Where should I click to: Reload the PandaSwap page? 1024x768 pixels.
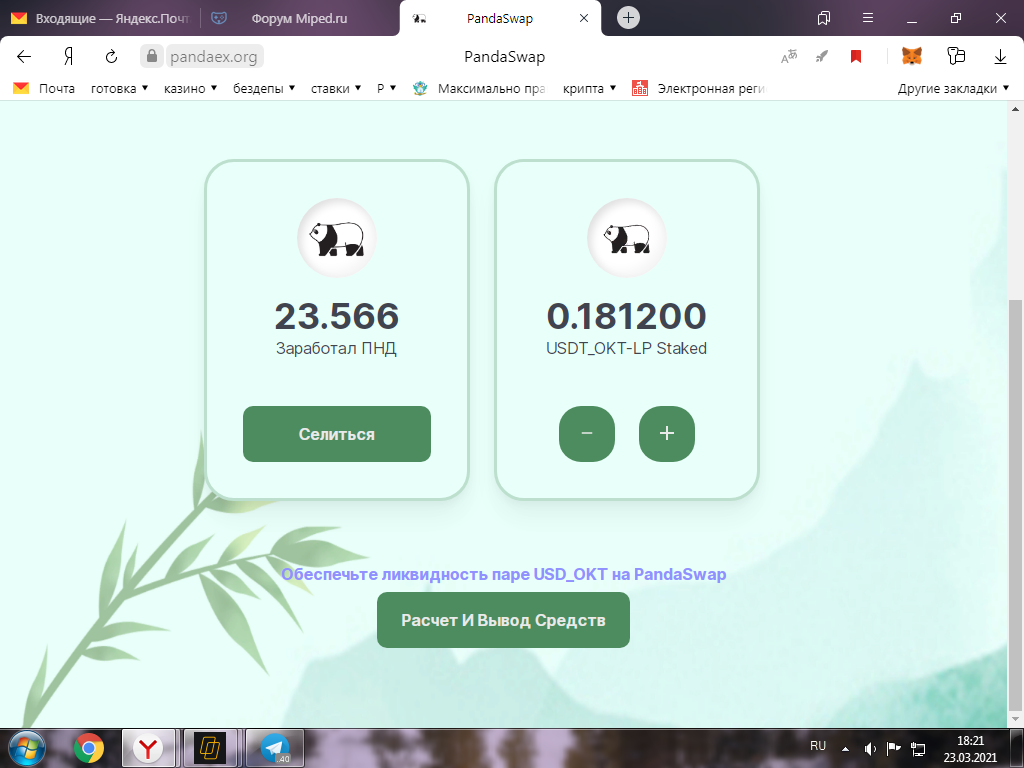coord(112,57)
